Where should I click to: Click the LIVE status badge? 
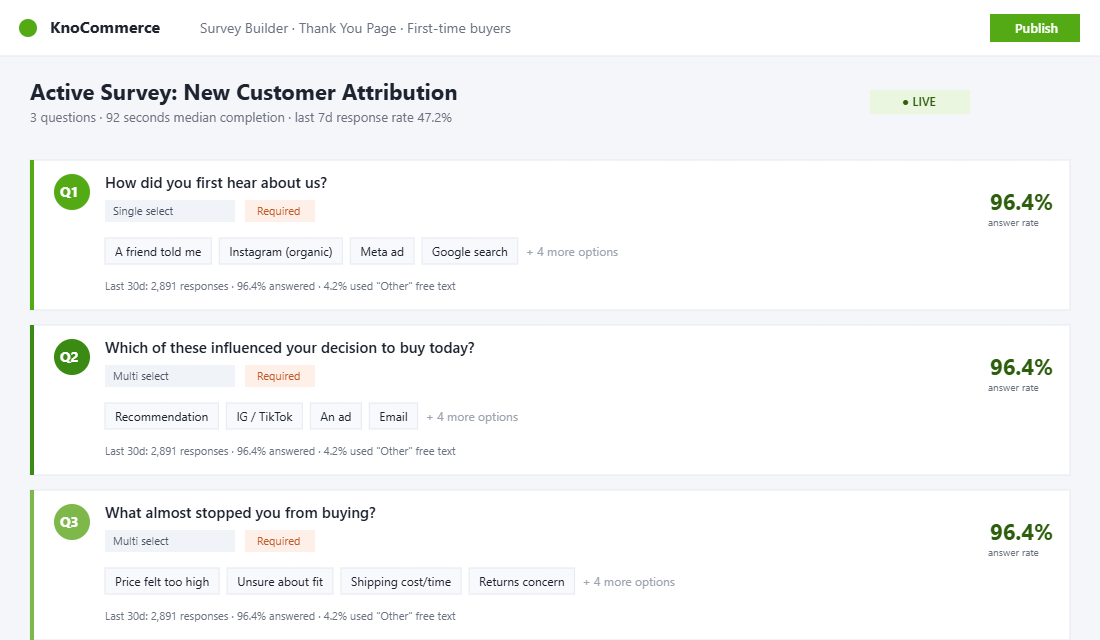(920, 102)
